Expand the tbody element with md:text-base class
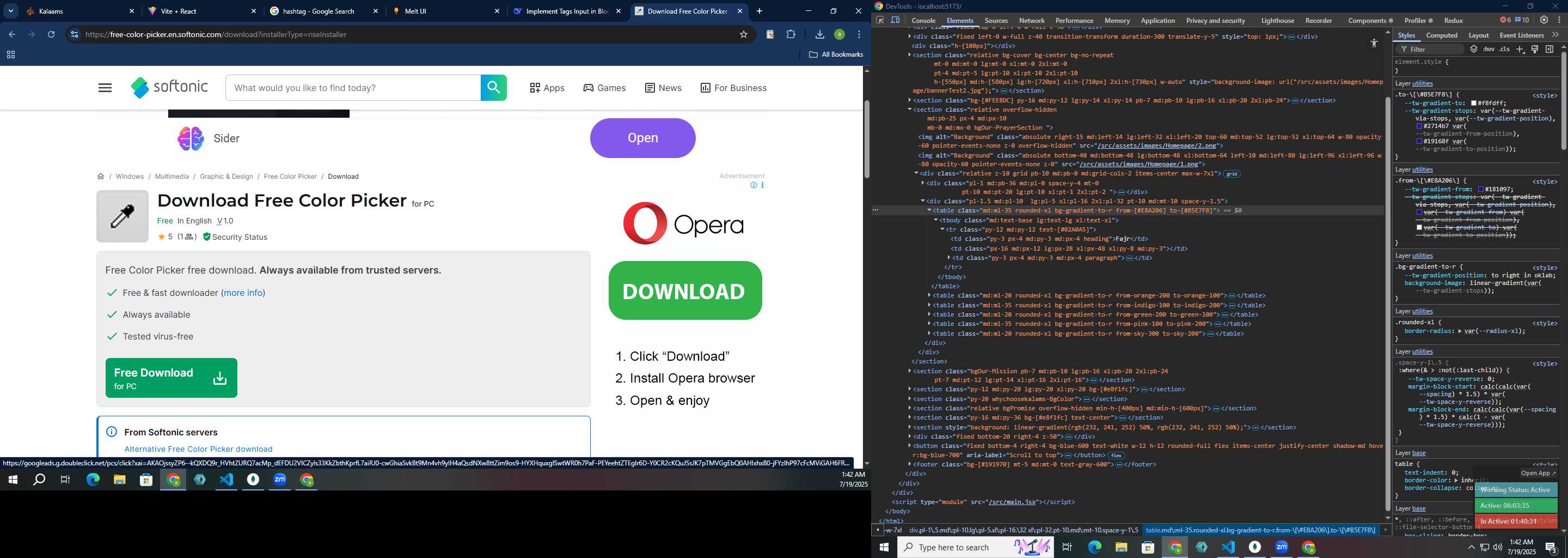The height and width of the screenshot is (558, 1568). pos(936,220)
